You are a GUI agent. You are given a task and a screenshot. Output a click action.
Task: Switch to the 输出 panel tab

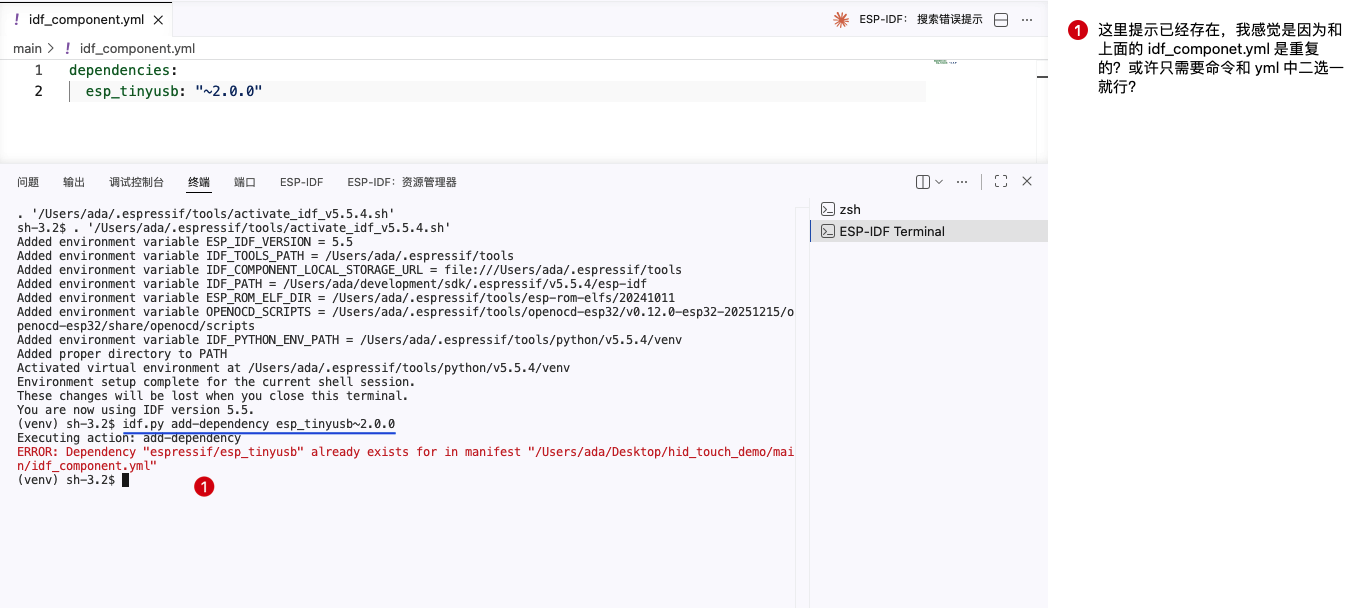pos(74,182)
